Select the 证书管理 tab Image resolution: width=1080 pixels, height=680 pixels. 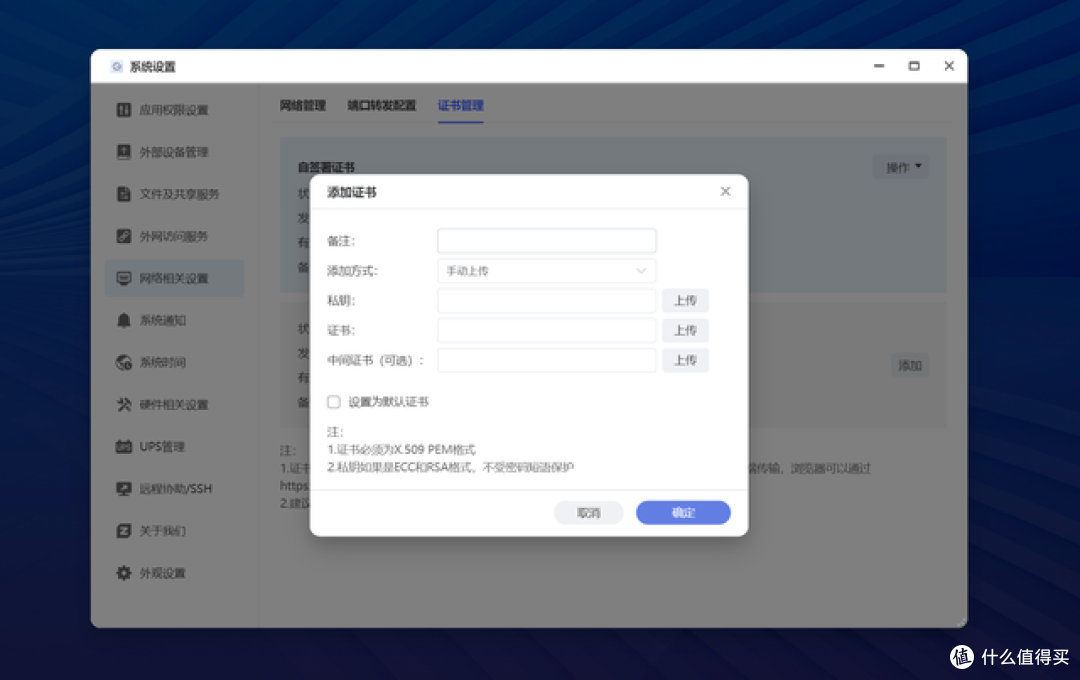461,105
